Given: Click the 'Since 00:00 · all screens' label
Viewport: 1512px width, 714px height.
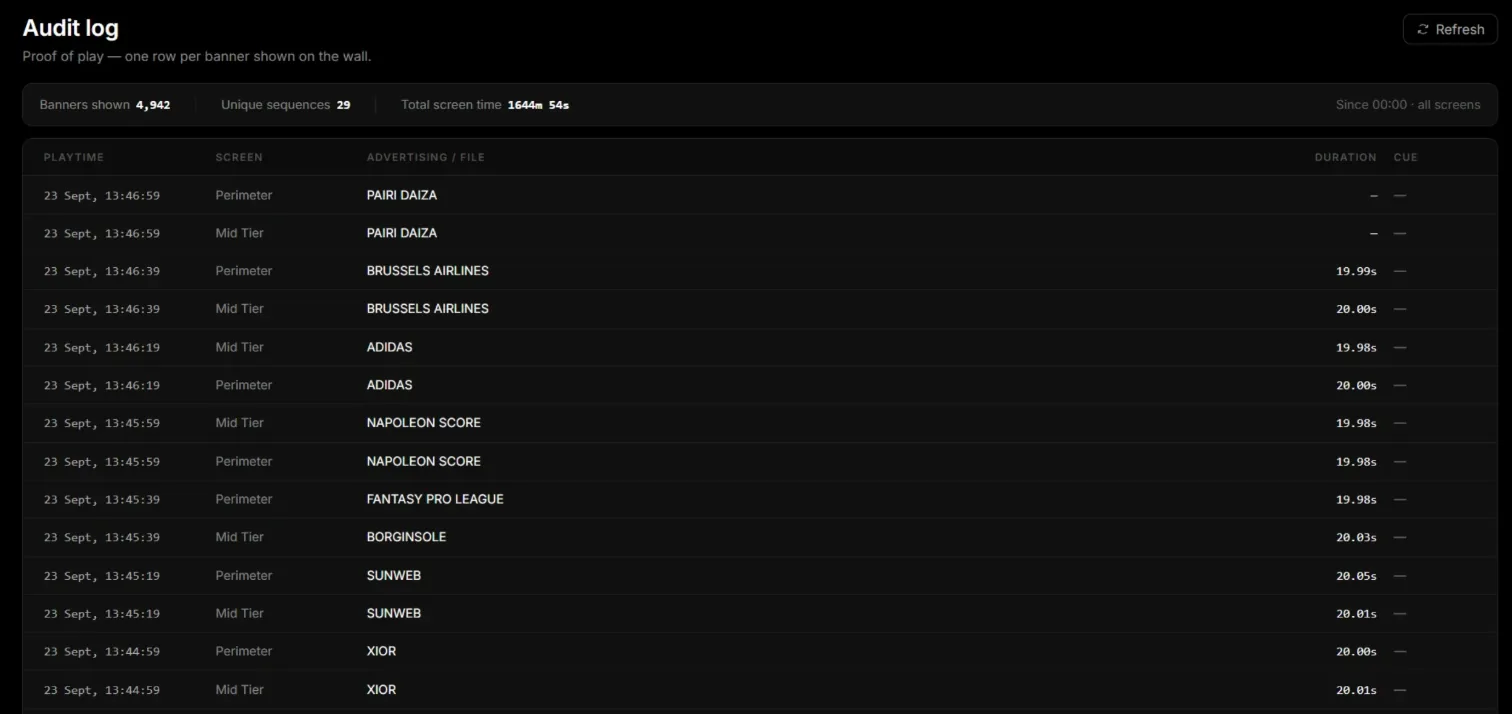Looking at the screenshot, I should (x=1408, y=104).
